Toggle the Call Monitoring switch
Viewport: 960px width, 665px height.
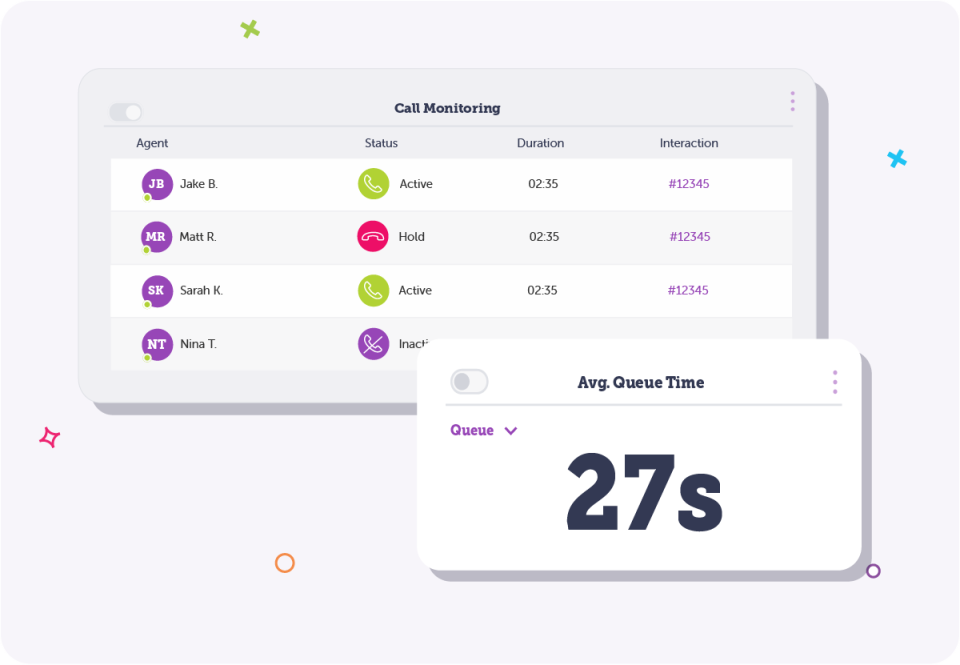click(125, 112)
